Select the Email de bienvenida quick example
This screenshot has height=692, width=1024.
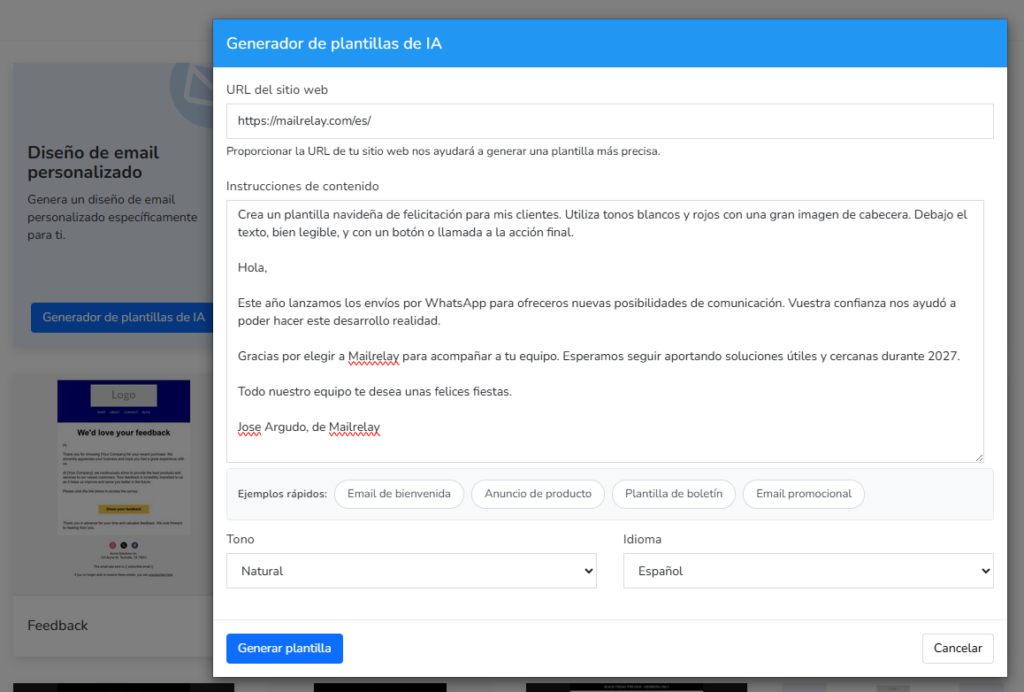[x=399, y=494]
